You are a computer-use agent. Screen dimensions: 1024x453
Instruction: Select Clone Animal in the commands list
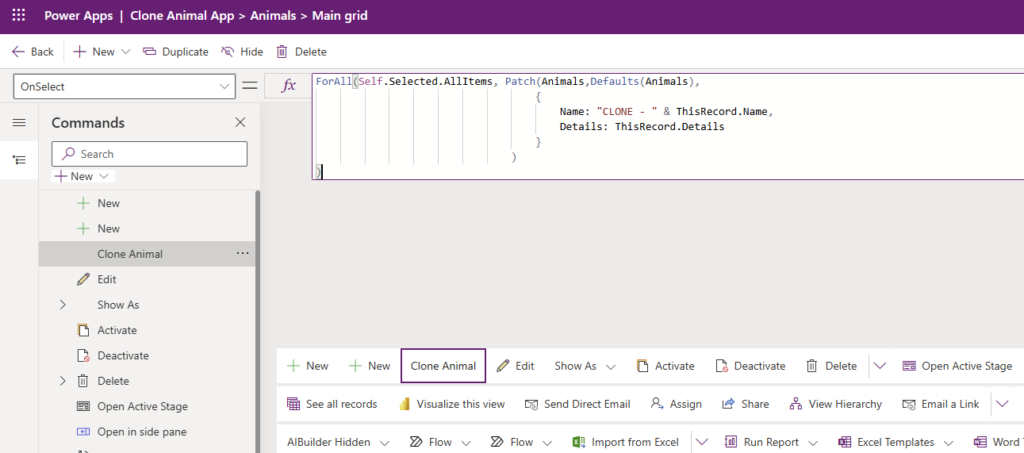tap(147, 254)
